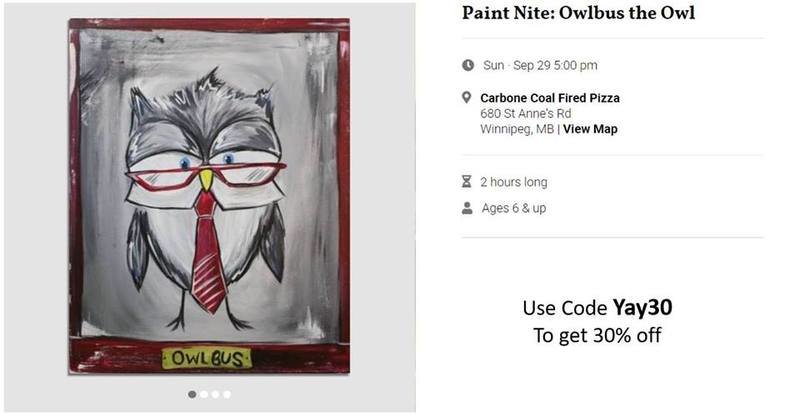Click the To get 30% off text
800x417 pixels.
point(597,336)
